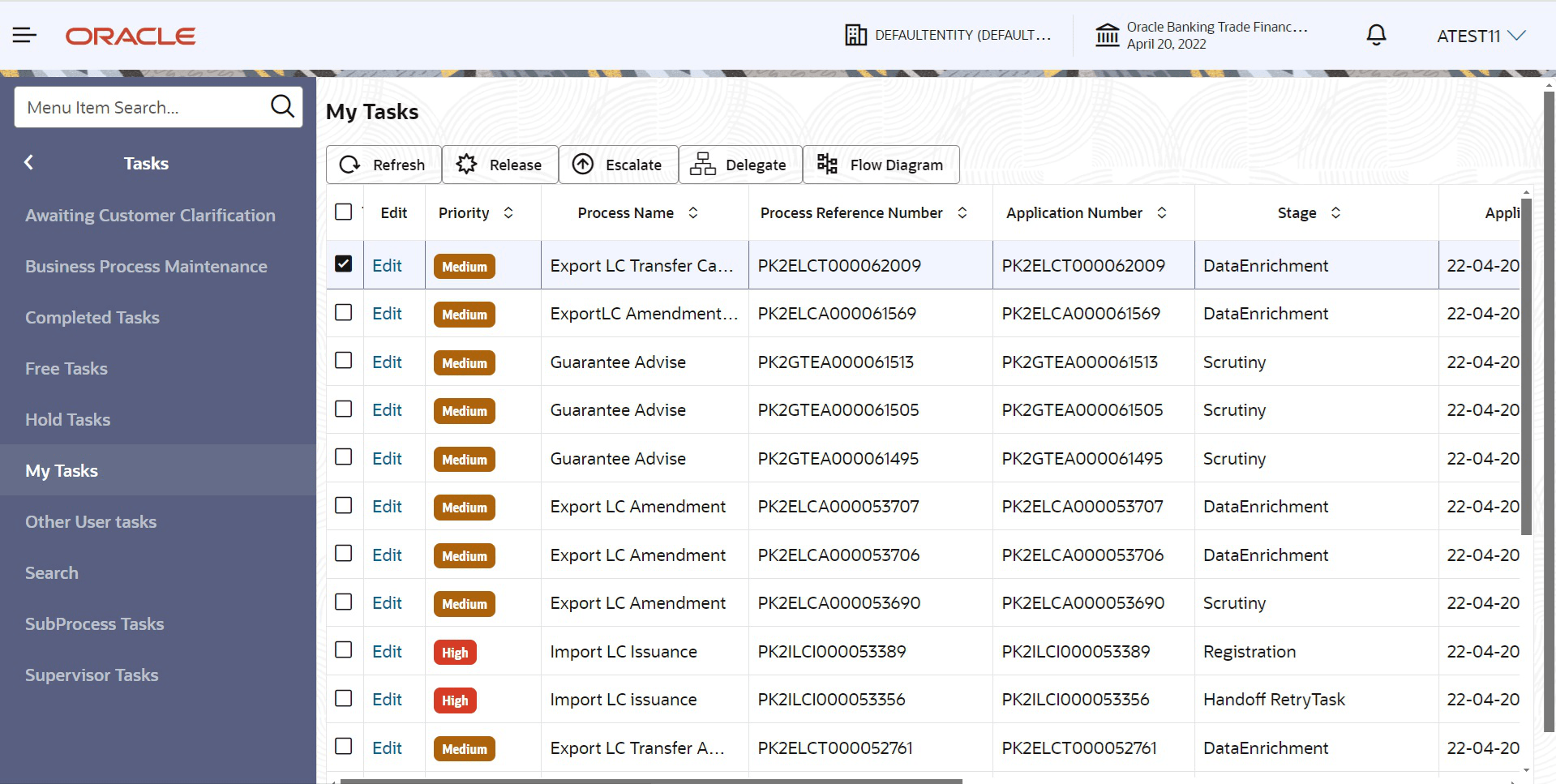
Task: Check the select-all checkbox in header
Action: pos(344,211)
